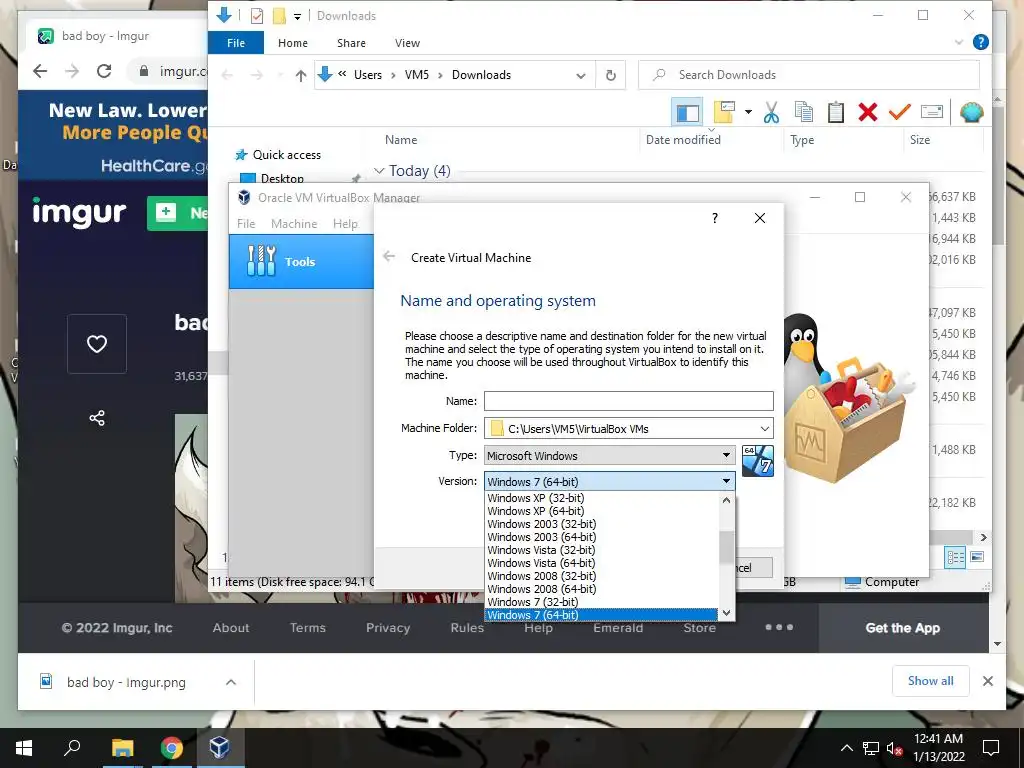Open Machine Folder dropdown
The height and width of the screenshot is (768, 1024).
(764, 428)
